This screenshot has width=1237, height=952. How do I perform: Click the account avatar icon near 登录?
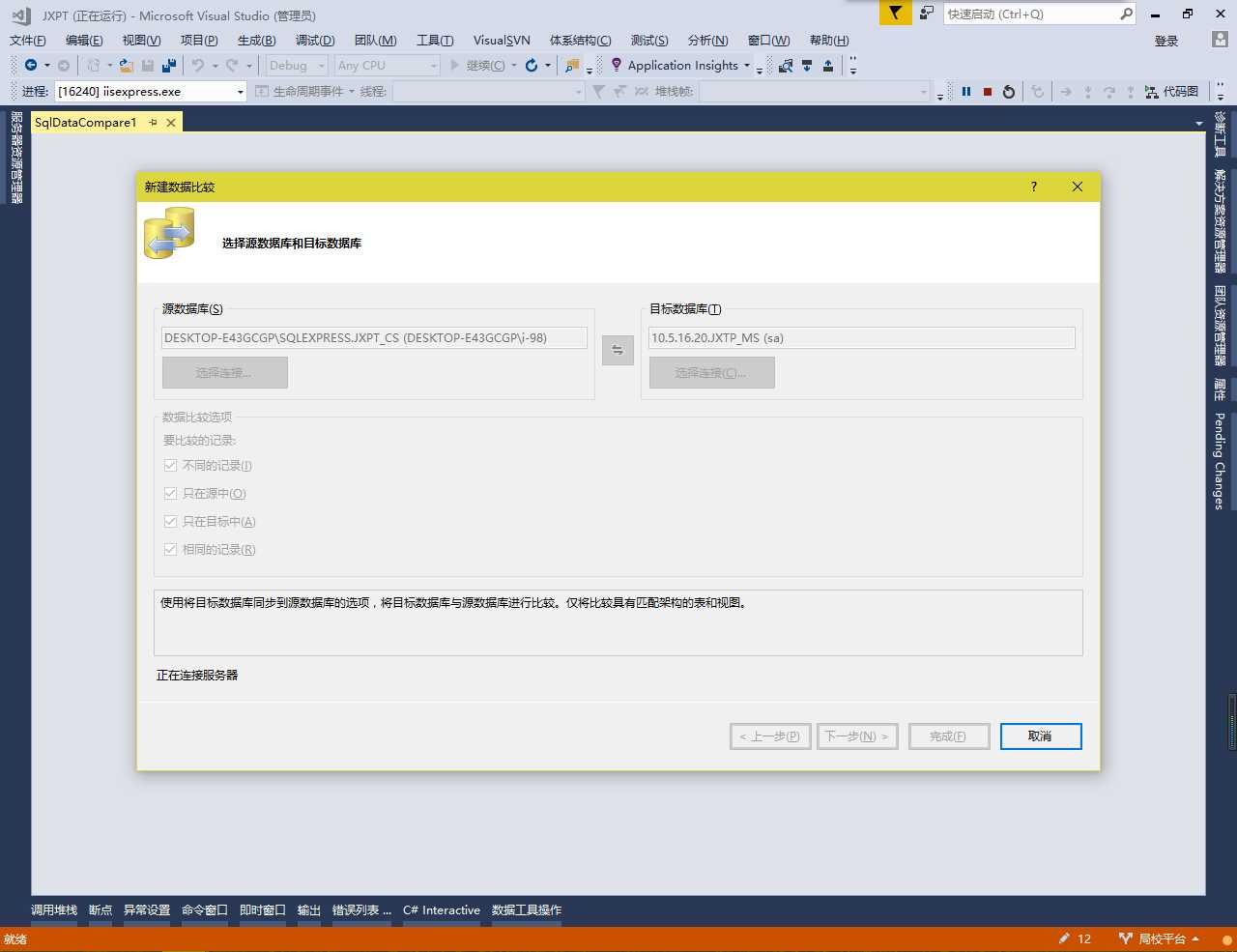tap(1220, 40)
